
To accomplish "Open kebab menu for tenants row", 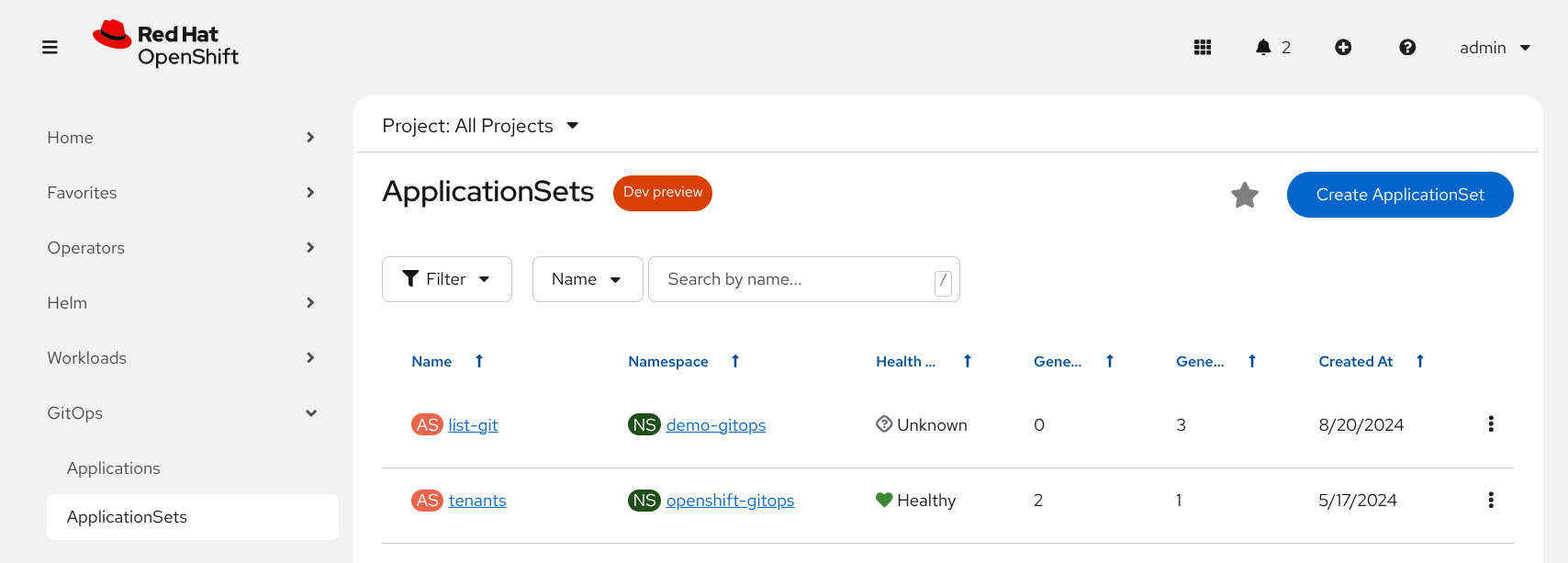I will [1490, 500].
